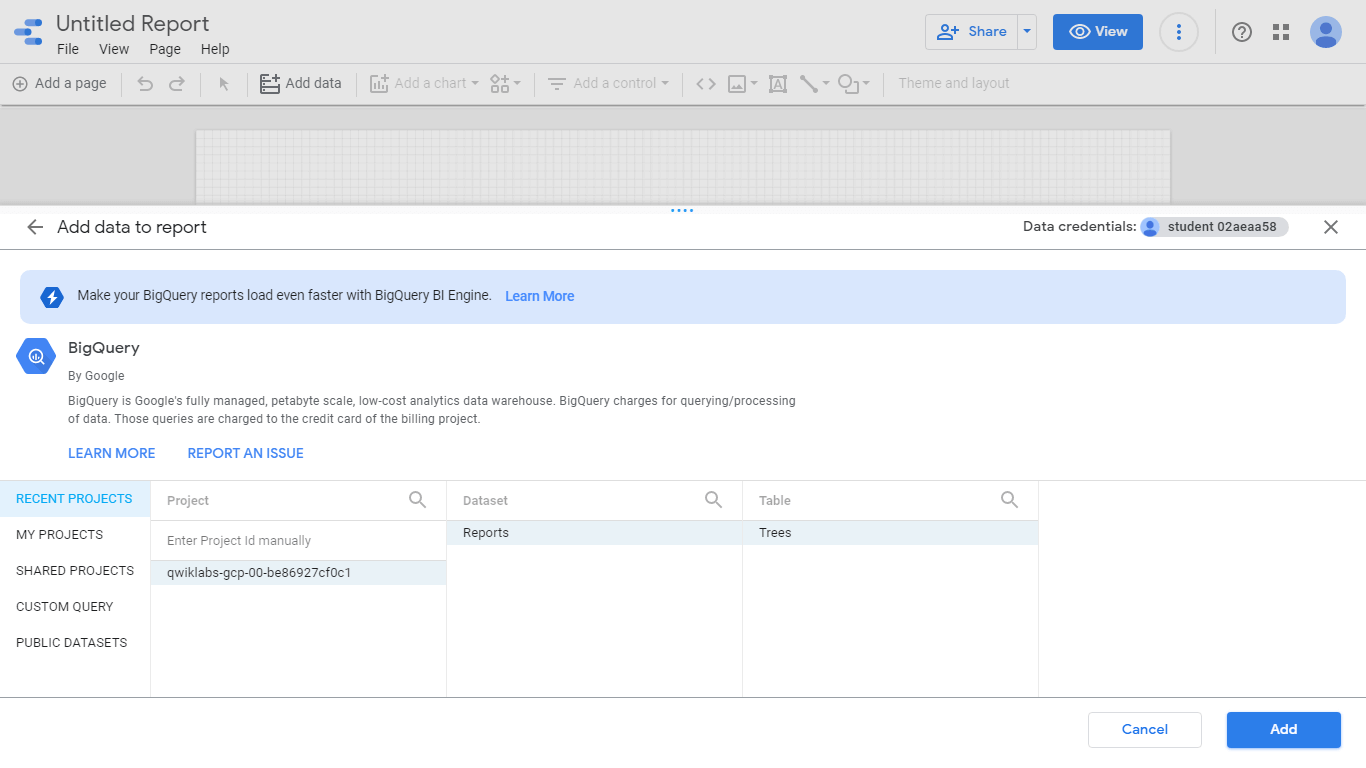
Task: Open the Help menu
Action: [215, 49]
